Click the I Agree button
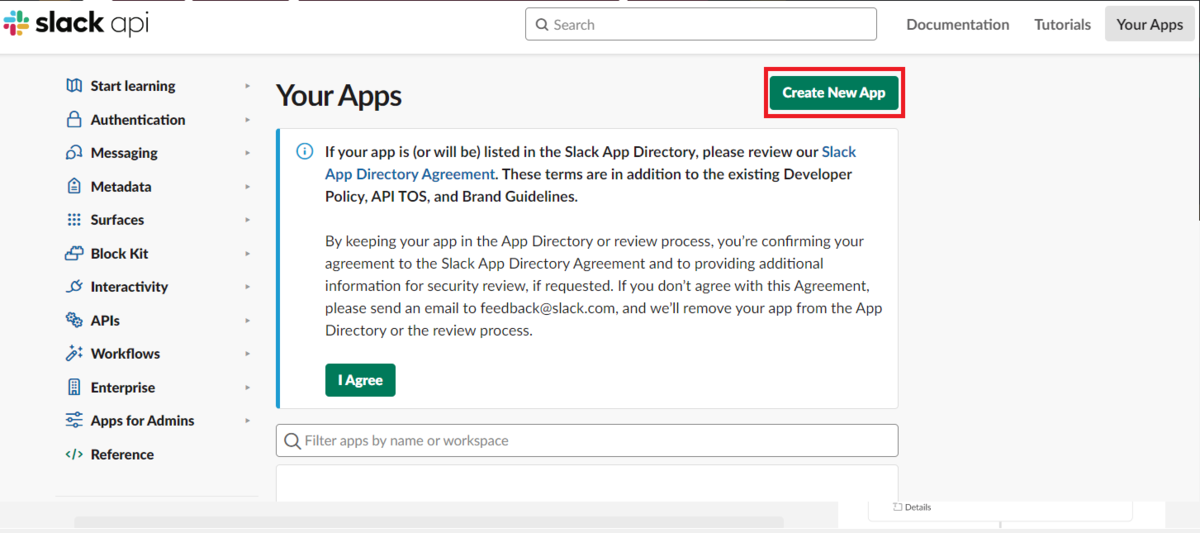Screen dimensions: 1200x533 tap(360, 380)
